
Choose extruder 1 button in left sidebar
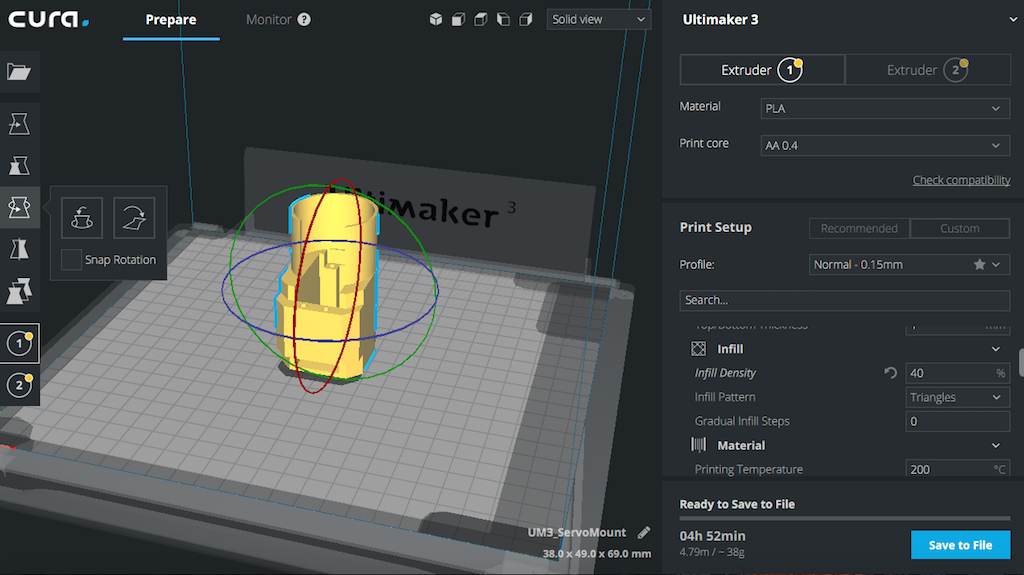pyautogui.click(x=19, y=343)
